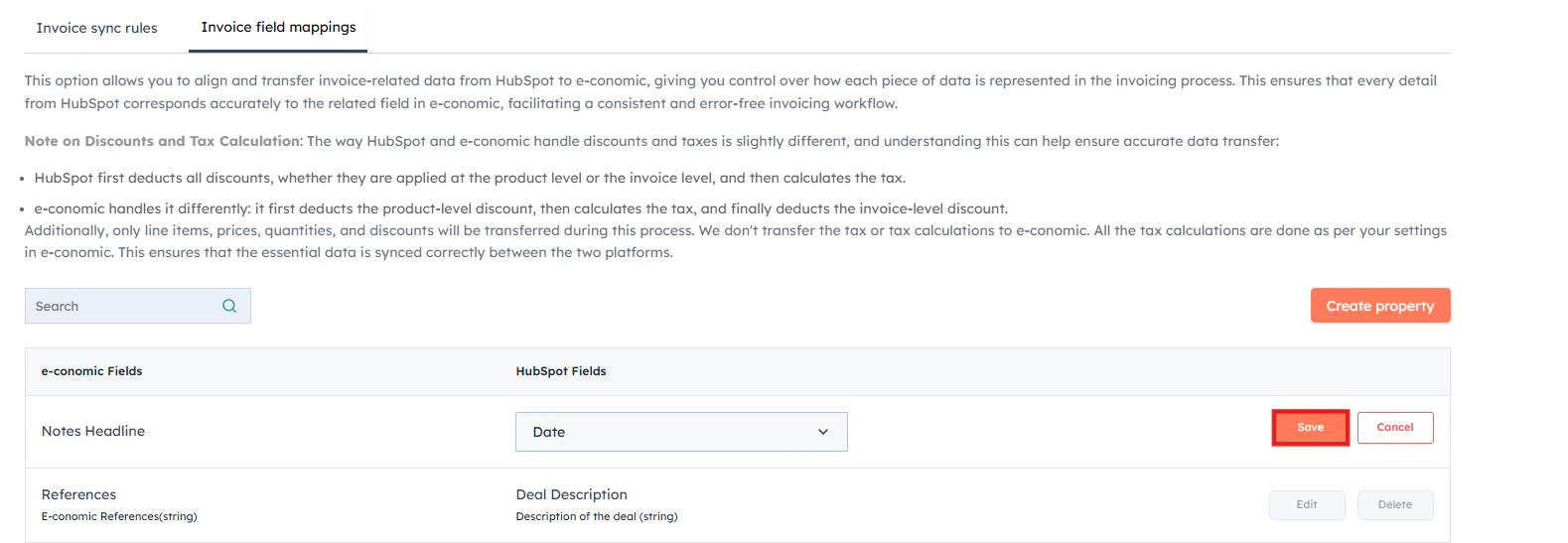Edit the References field mapping
The width and height of the screenshot is (1568, 543).
tap(1306, 505)
